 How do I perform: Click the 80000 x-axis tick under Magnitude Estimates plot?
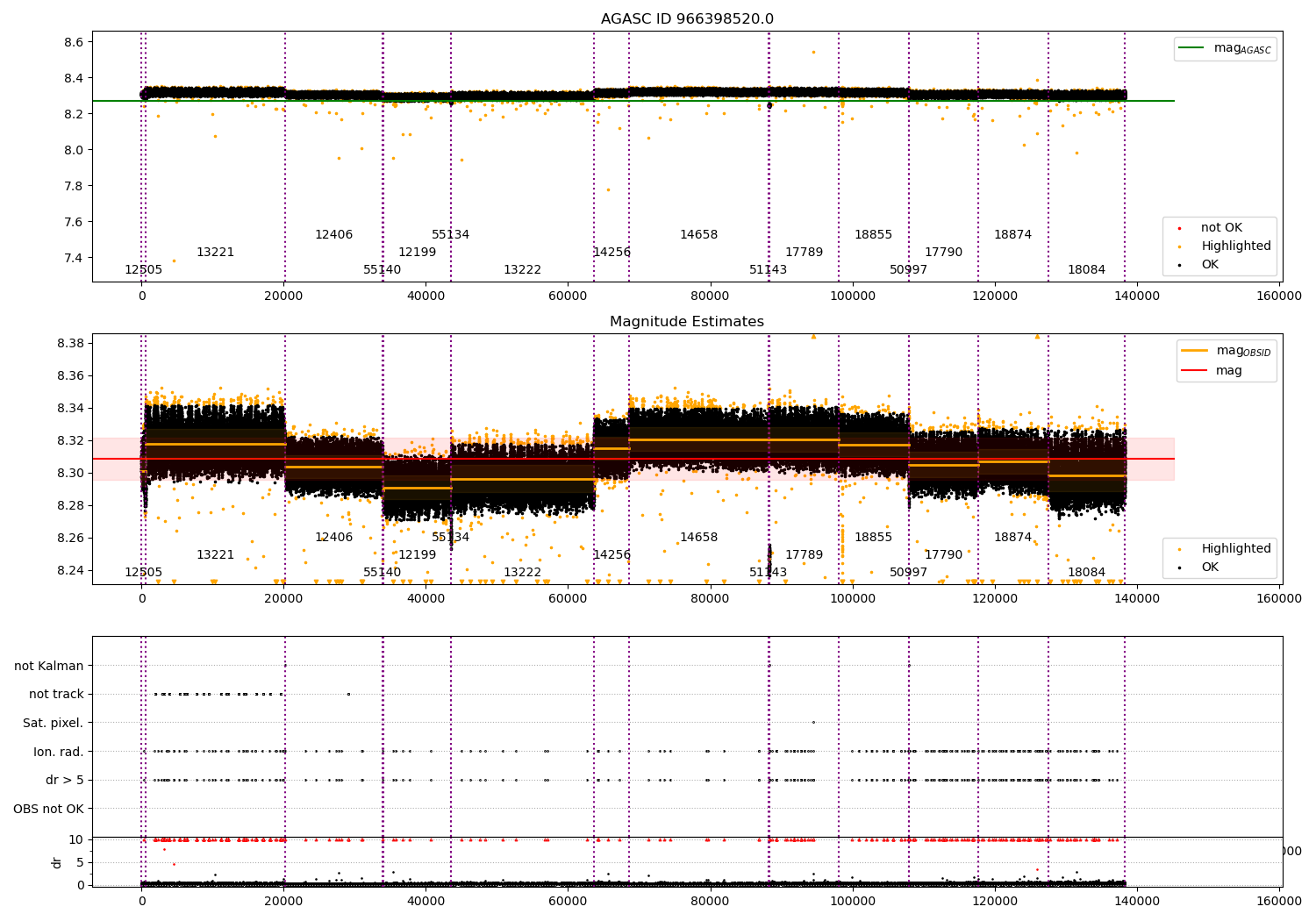(711, 599)
